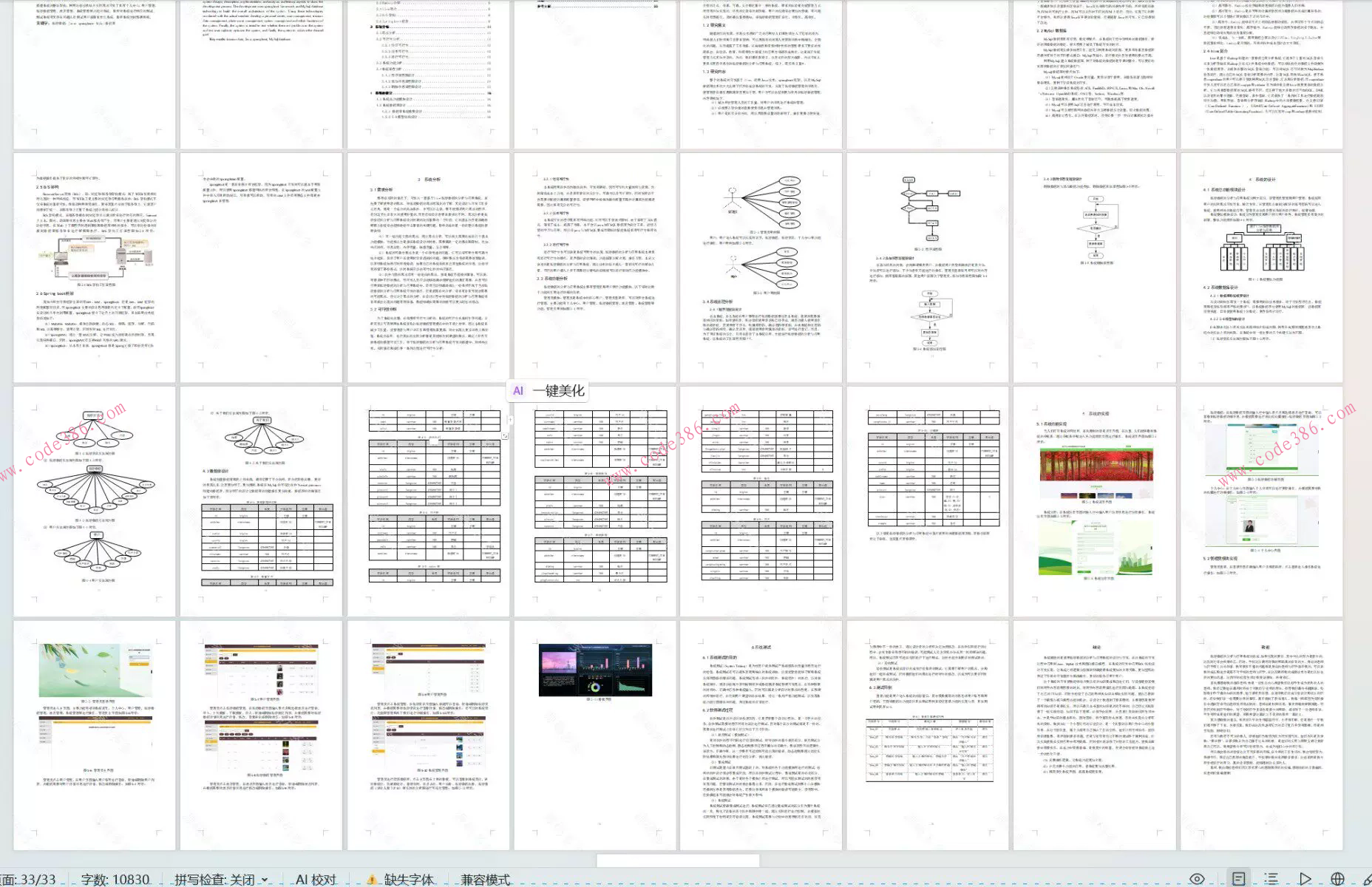Open the 拼写检查: 关闭 dropdown
This screenshot has height=887, width=1372.
point(221,880)
